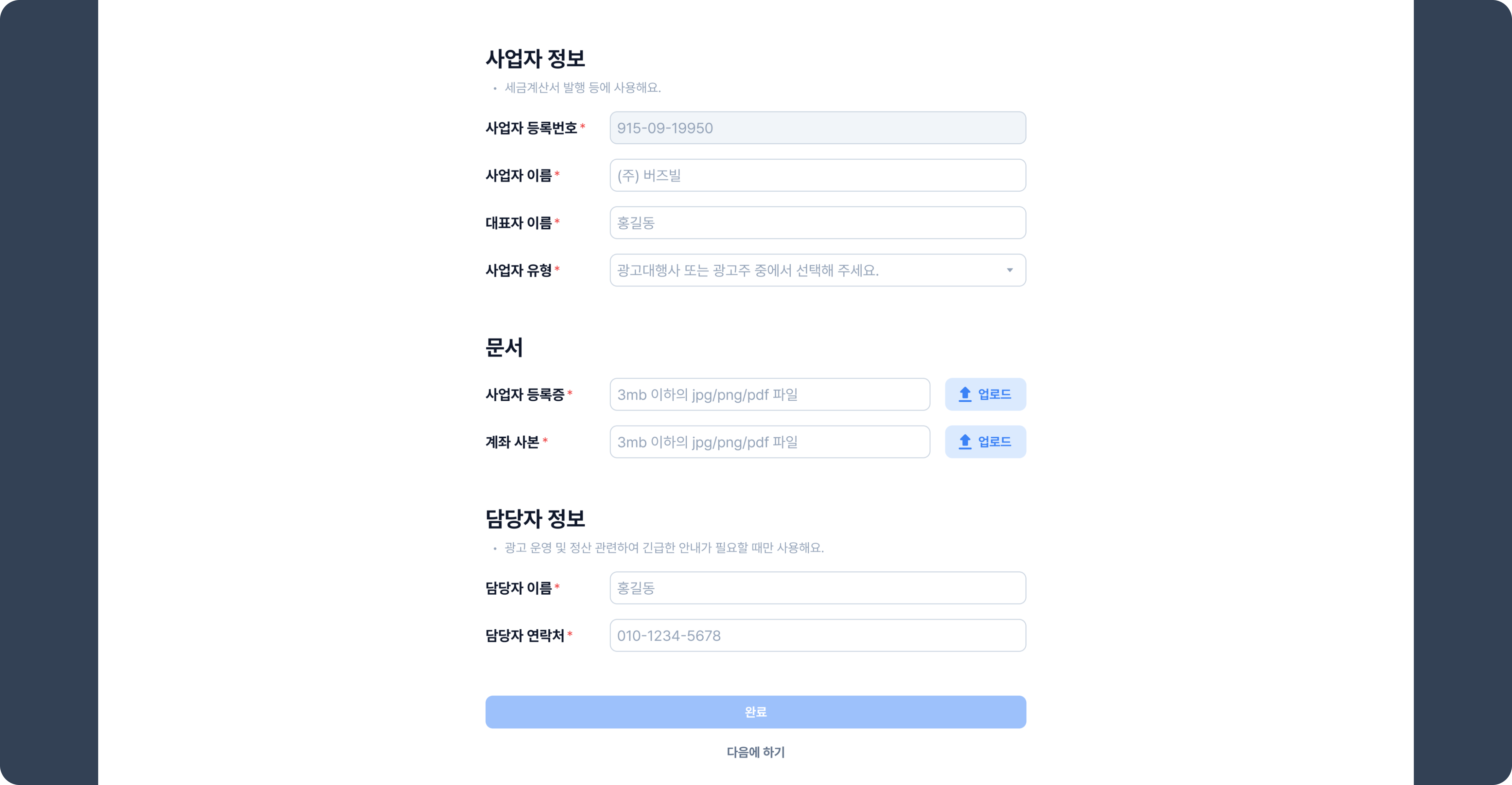The width and height of the screenshot is (1512, 785).
Task: Click the 담당자 연락처 phone number field
Action: tap(817, 636)
